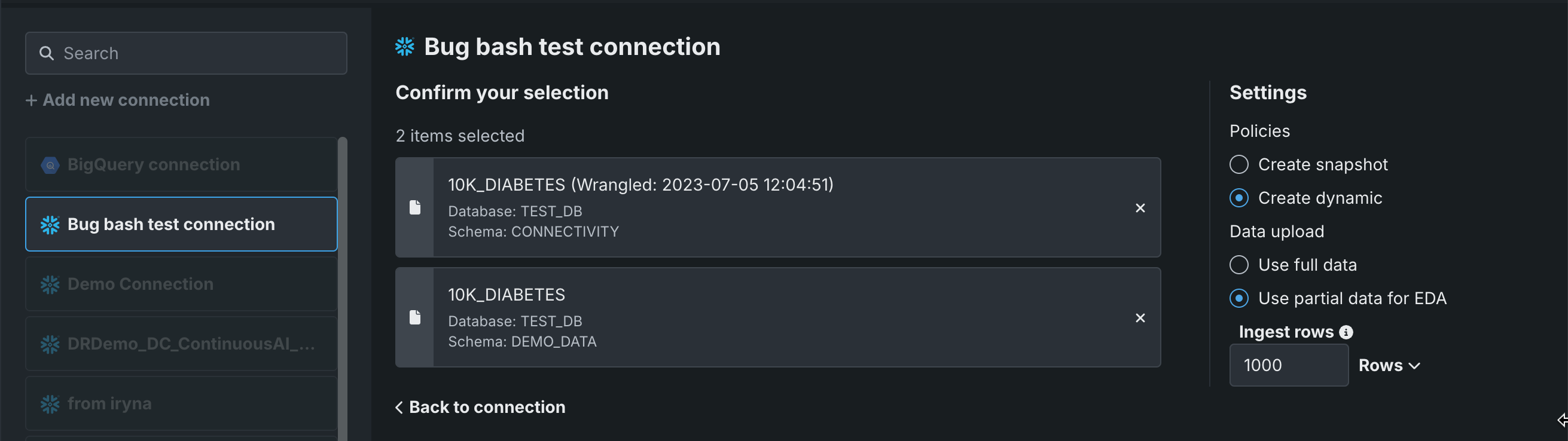Viewport: 1568px width, 441px height.
Task: Click the Ingest rows info icon
Action: 1346,332
